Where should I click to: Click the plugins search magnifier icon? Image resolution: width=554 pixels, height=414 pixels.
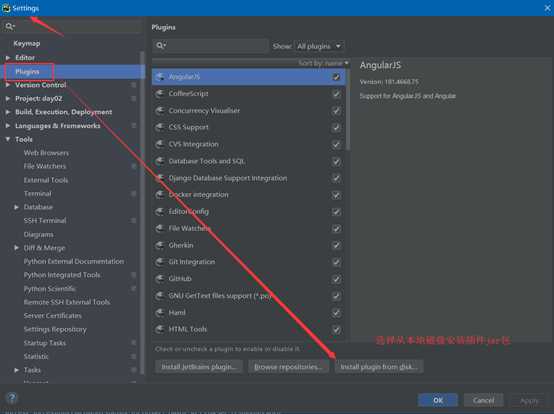point(161,46)
